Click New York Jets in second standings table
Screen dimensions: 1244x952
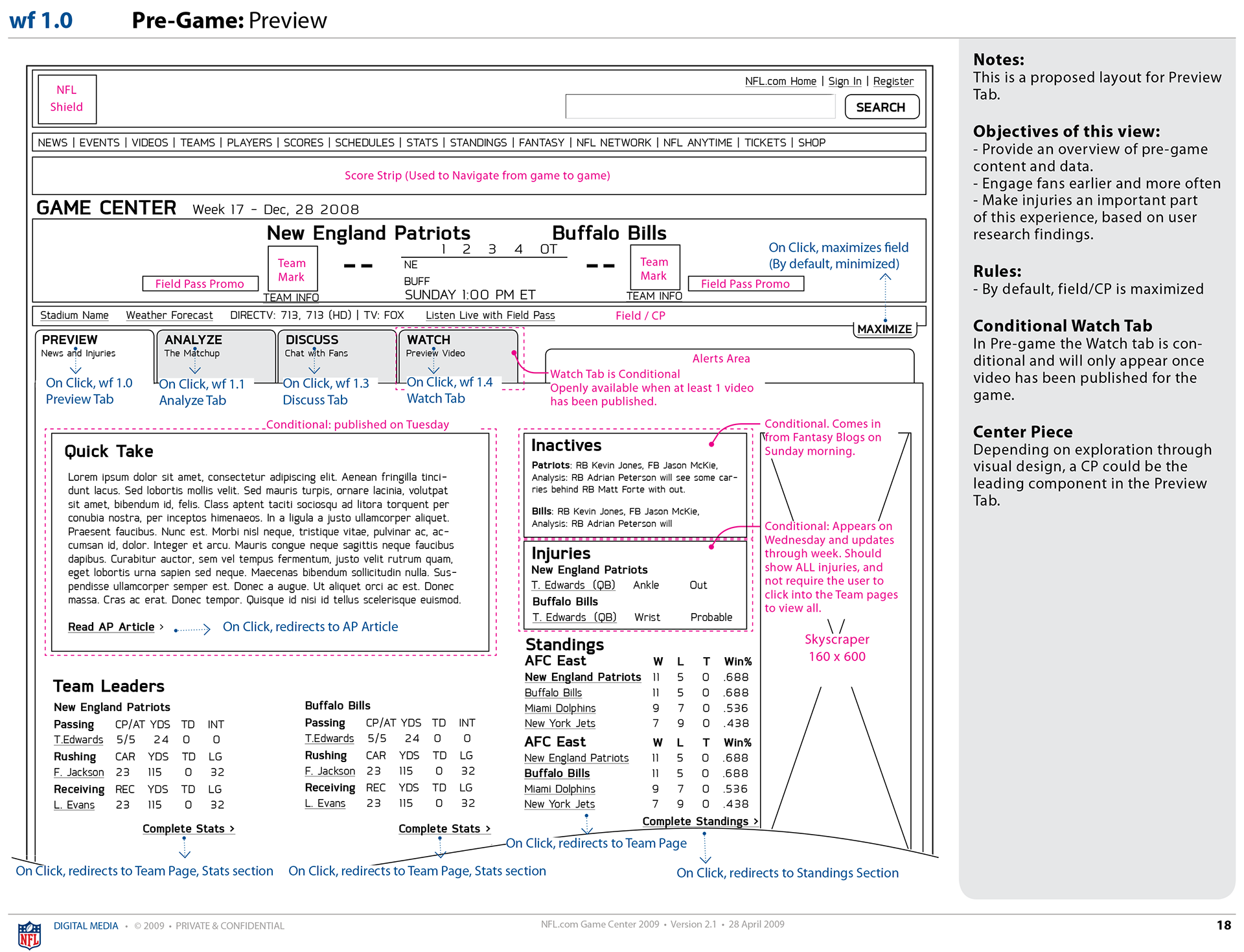tap(560, 804)
